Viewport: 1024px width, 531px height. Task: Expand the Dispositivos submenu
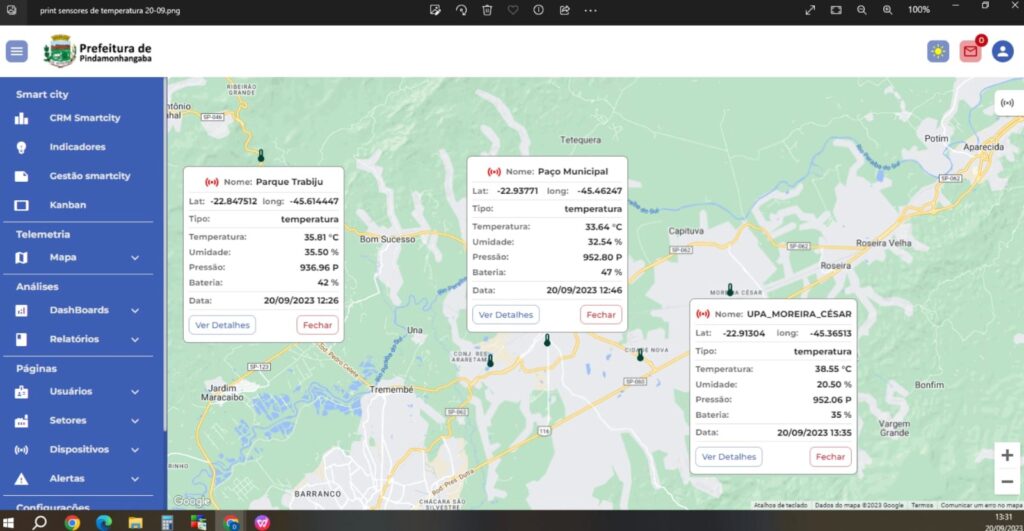tap(135, 450)
